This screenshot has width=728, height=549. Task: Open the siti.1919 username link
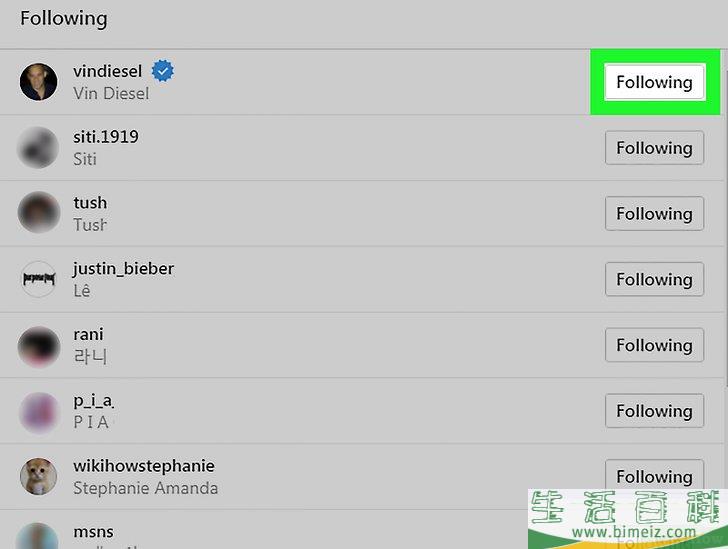point(106,137)
